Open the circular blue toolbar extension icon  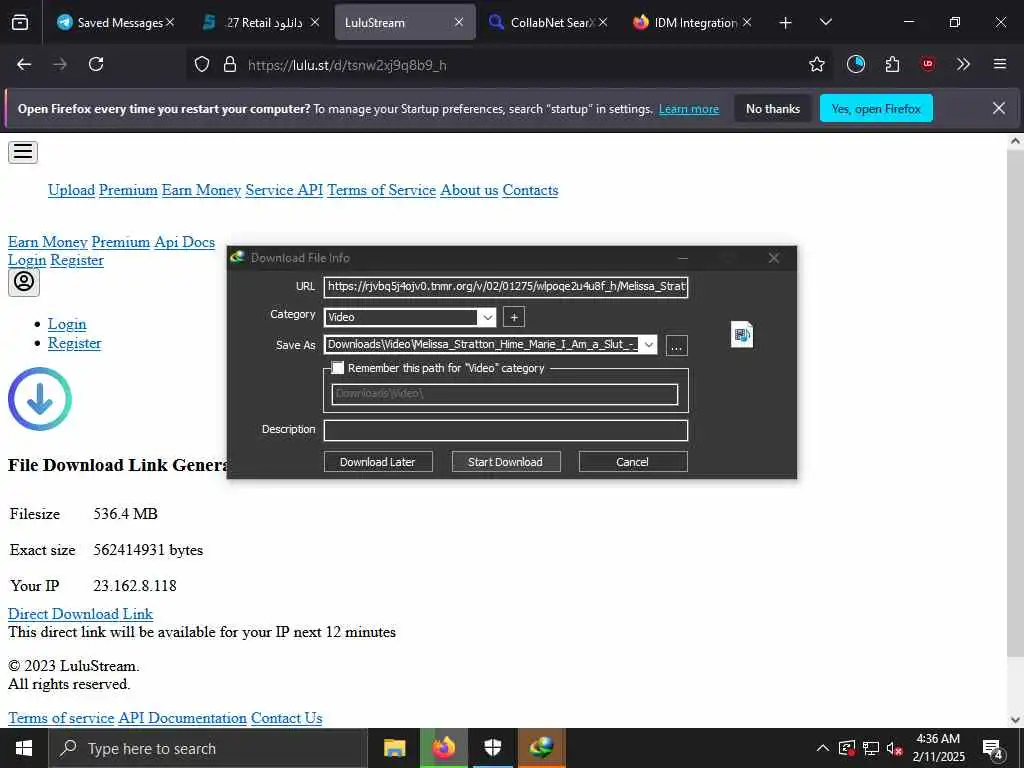click(x=856, y=64)
